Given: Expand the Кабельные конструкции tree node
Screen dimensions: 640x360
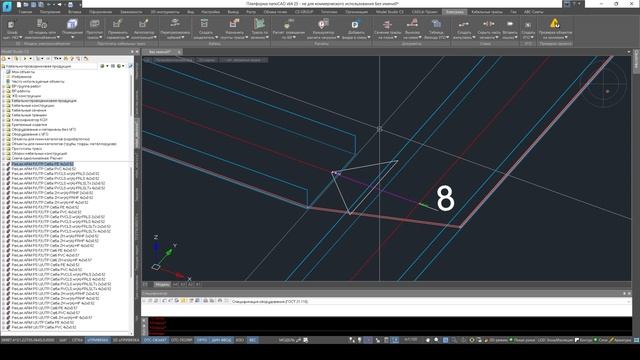Looking at the screenshot, I should point(4,105).
